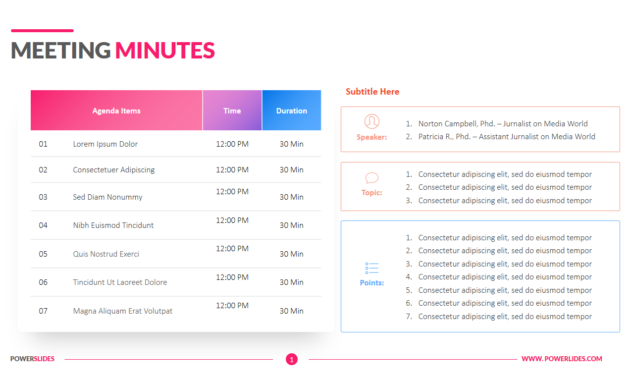Click the 12:00 PM time for Tincidunt Ut Laoreet
Image resolution: width=630 pixels, height=380 pixels.
pyautogui.click(x=232, y=277)
